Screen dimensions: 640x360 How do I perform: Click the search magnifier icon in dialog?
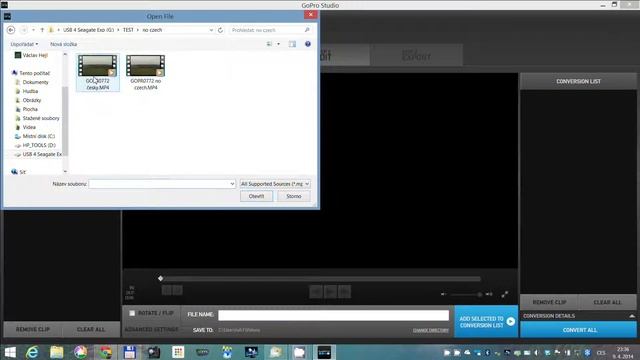click(307, 30)
